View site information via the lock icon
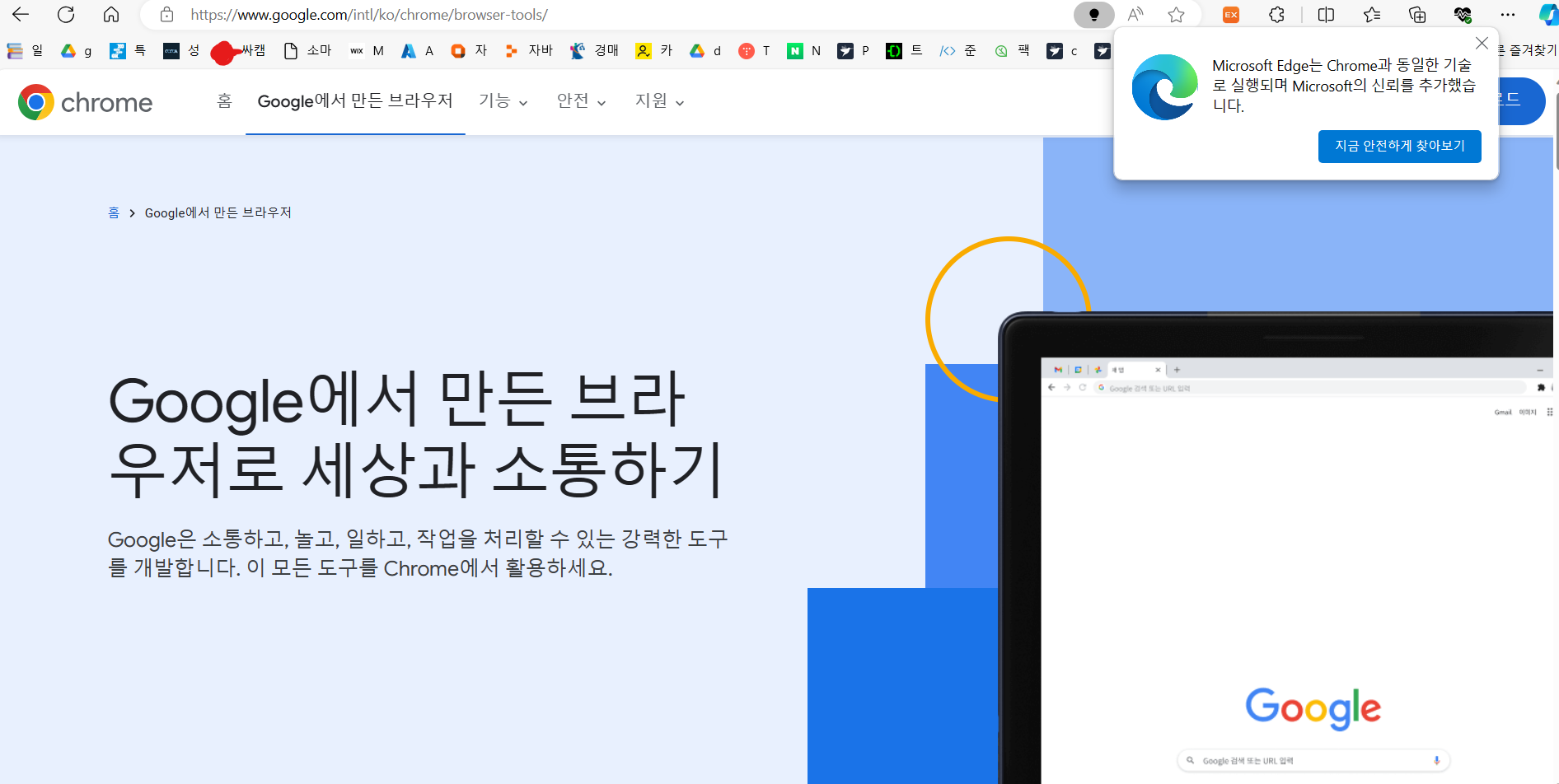The image size is (1559, 784). point(167,15)
